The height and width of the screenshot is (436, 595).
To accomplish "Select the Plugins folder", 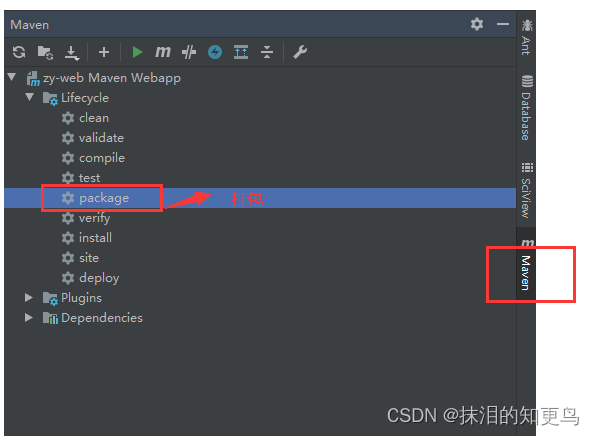I will [81, 298].
